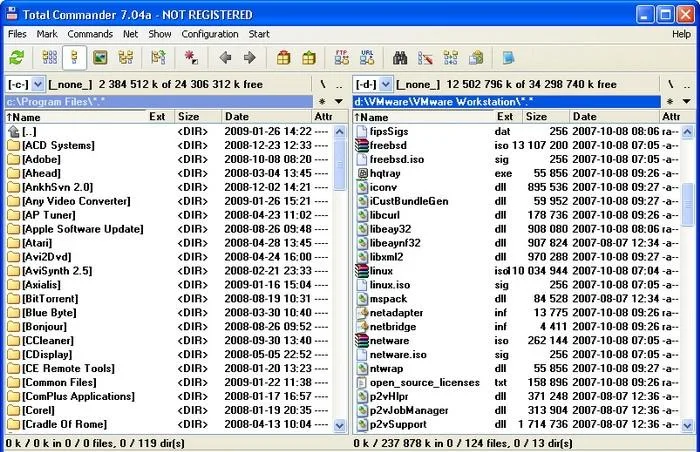Open left panel drive [-c-] dropdown
Image resolution: width=700 pixels, height=452 pixels.
[x=38, y=84]
